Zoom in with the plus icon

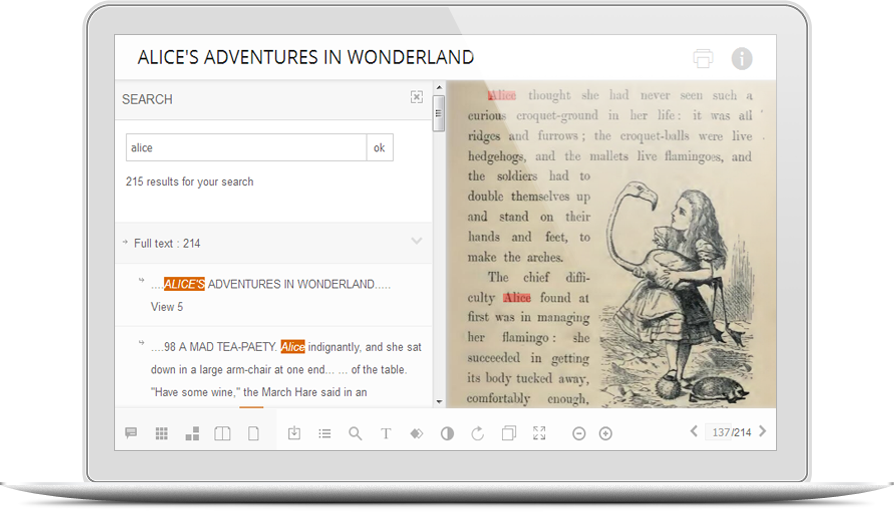(606, 434)
